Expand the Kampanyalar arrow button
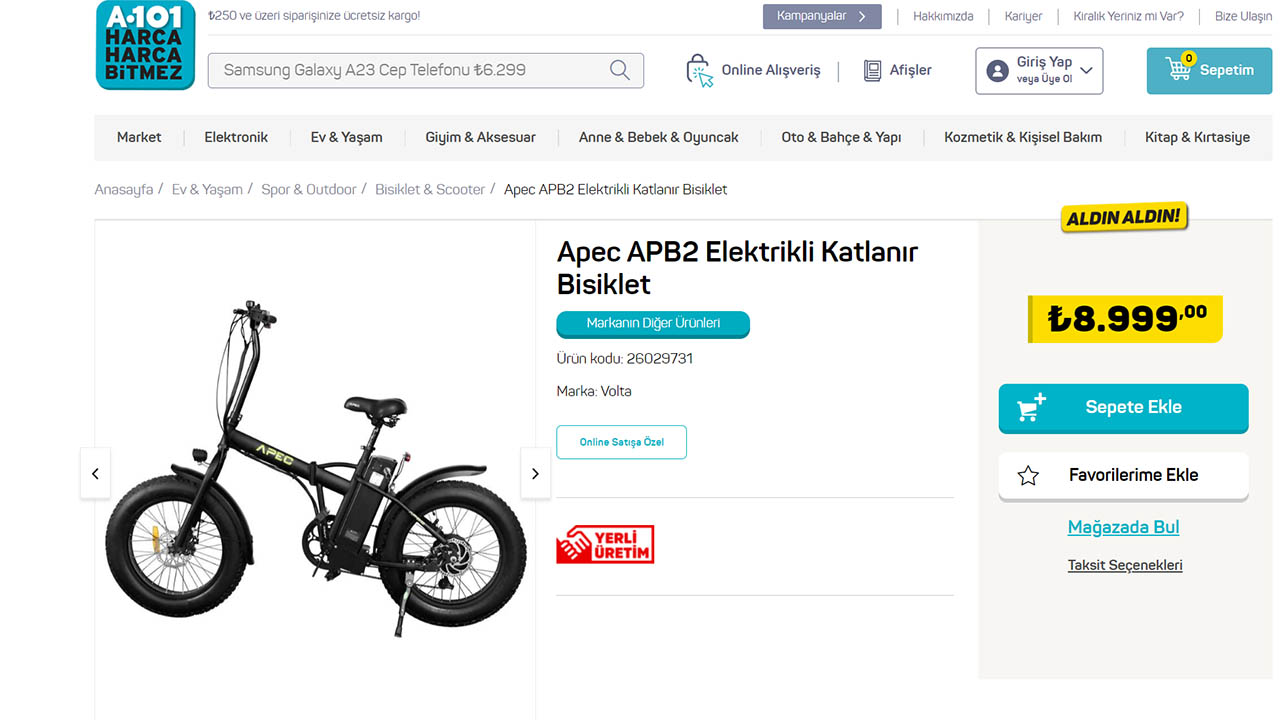Viewport: 1280px width, 720px height. click(862, 16)
